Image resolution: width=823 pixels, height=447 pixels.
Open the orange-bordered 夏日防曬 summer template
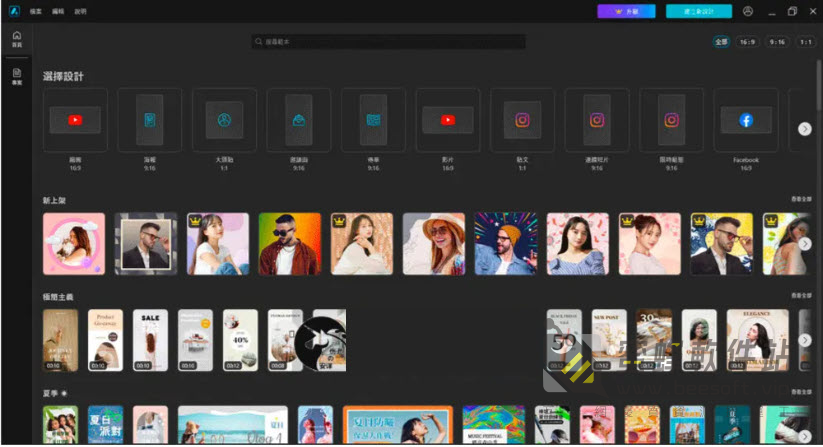(x=397, y=424)
